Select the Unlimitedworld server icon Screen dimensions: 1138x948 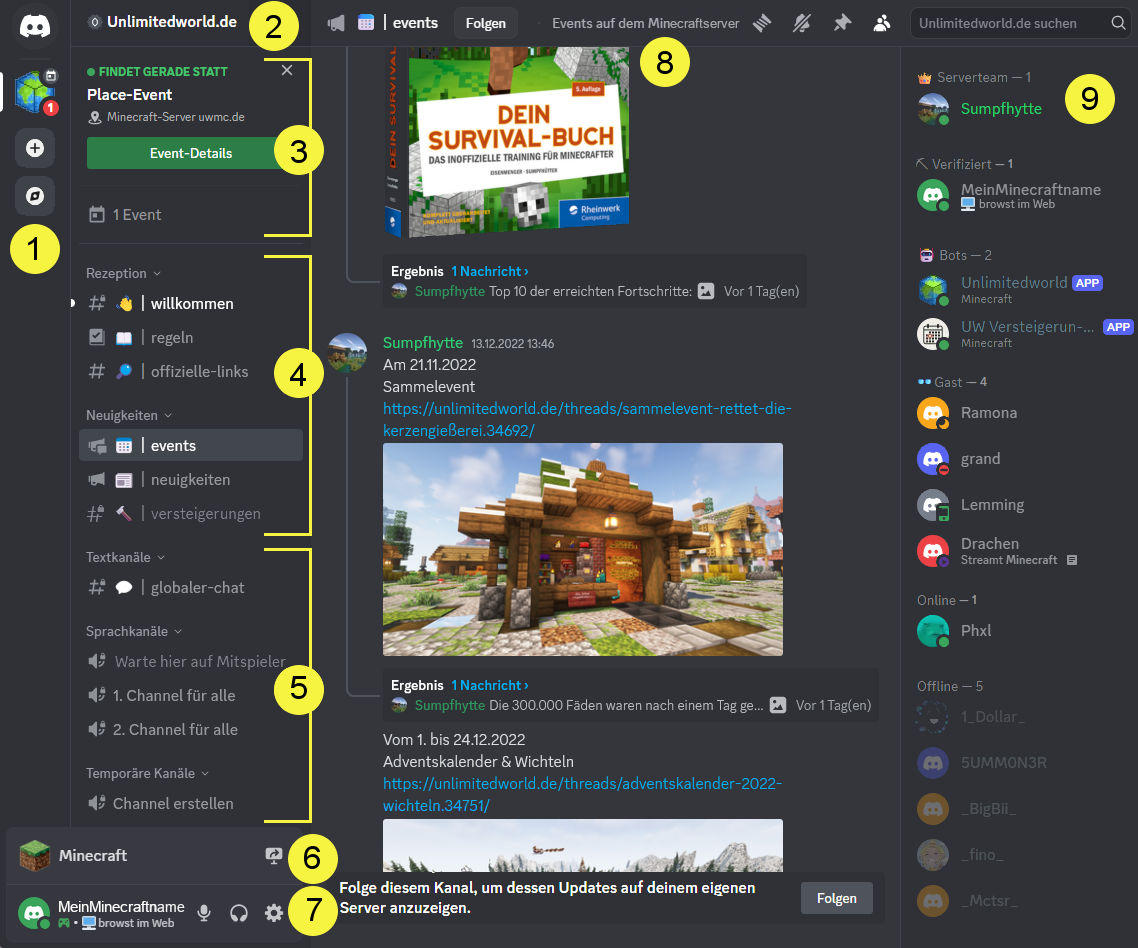35,92
